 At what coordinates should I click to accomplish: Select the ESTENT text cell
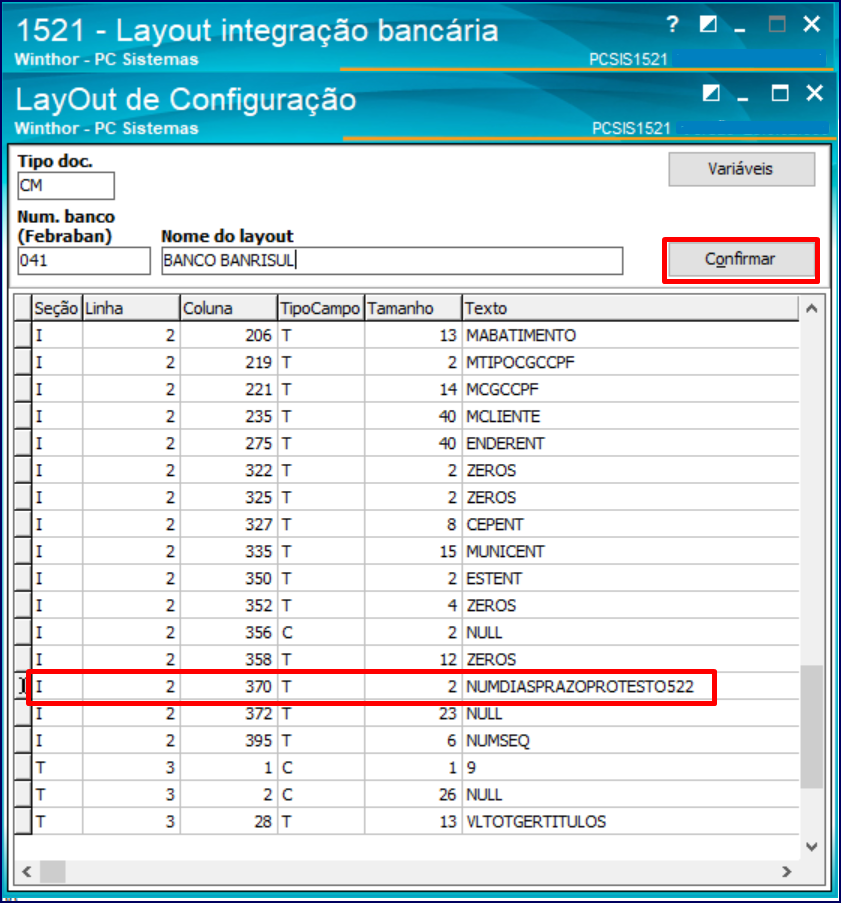[630, 579]
